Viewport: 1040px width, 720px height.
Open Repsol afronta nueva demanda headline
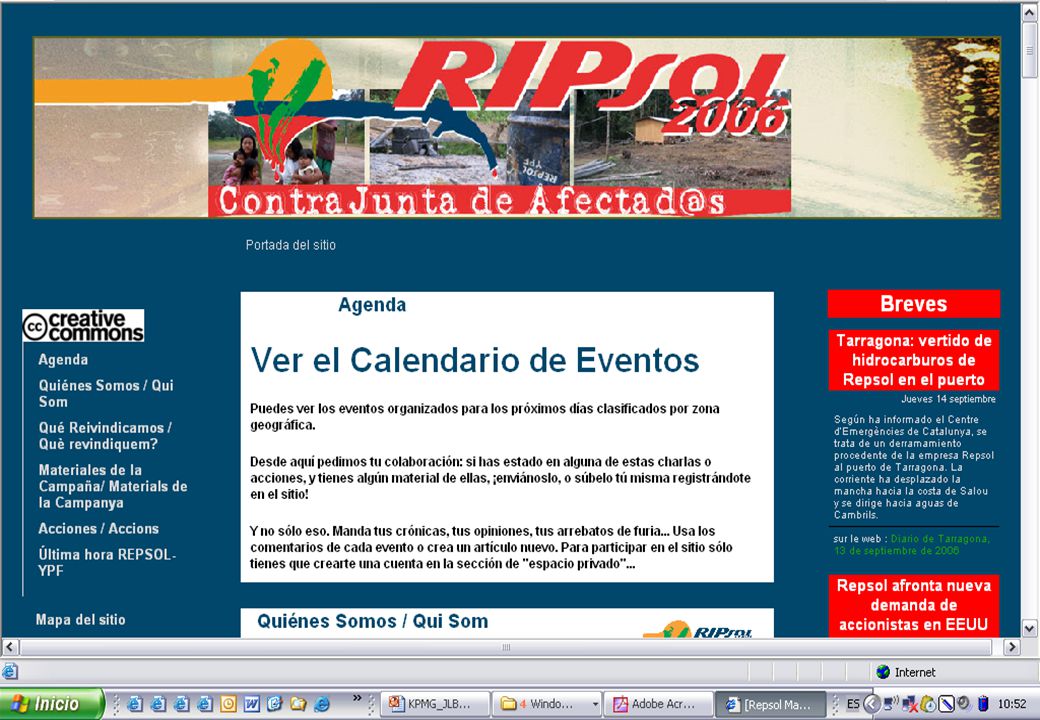point(913,605)
